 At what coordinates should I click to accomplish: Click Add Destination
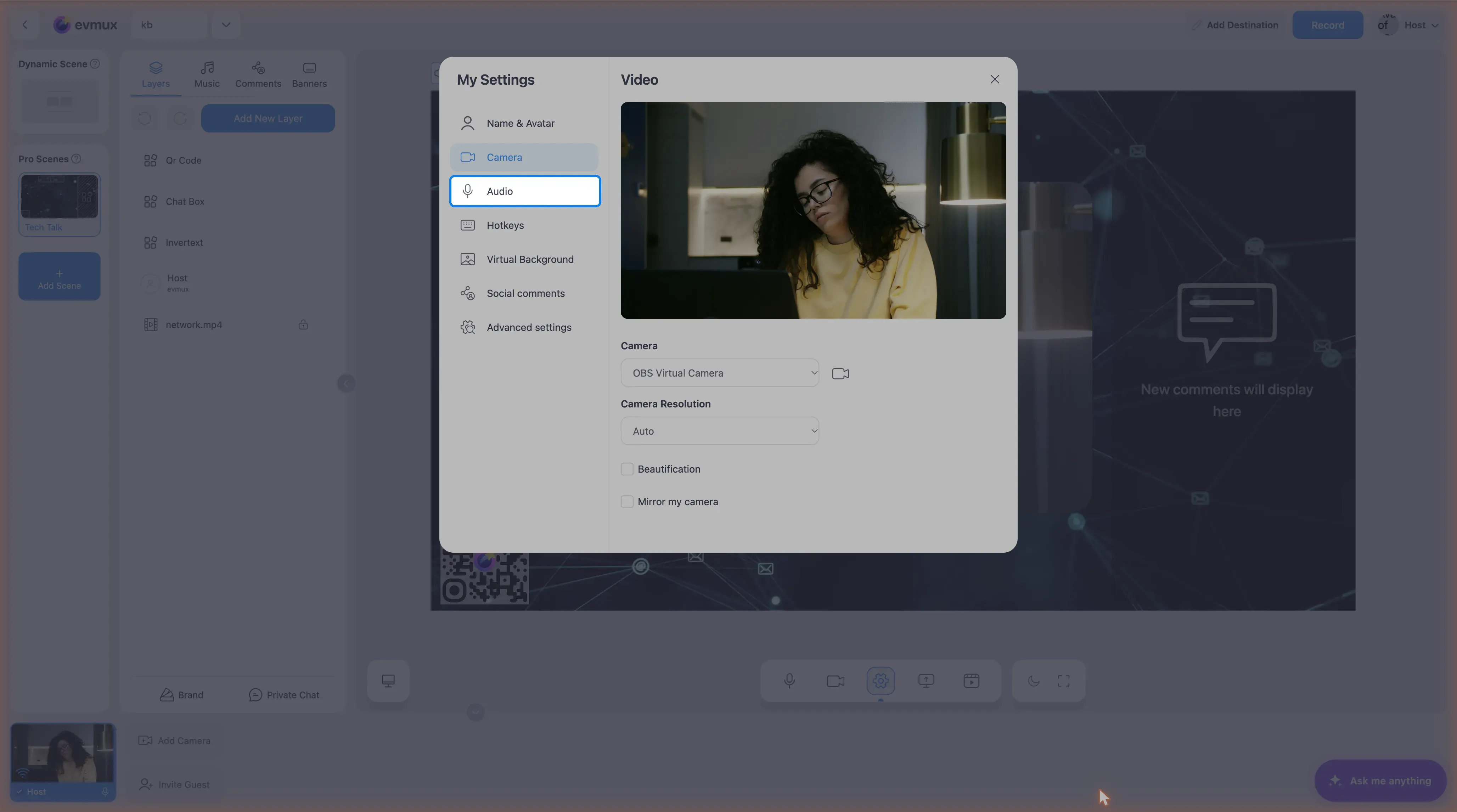pos(1235,25)
